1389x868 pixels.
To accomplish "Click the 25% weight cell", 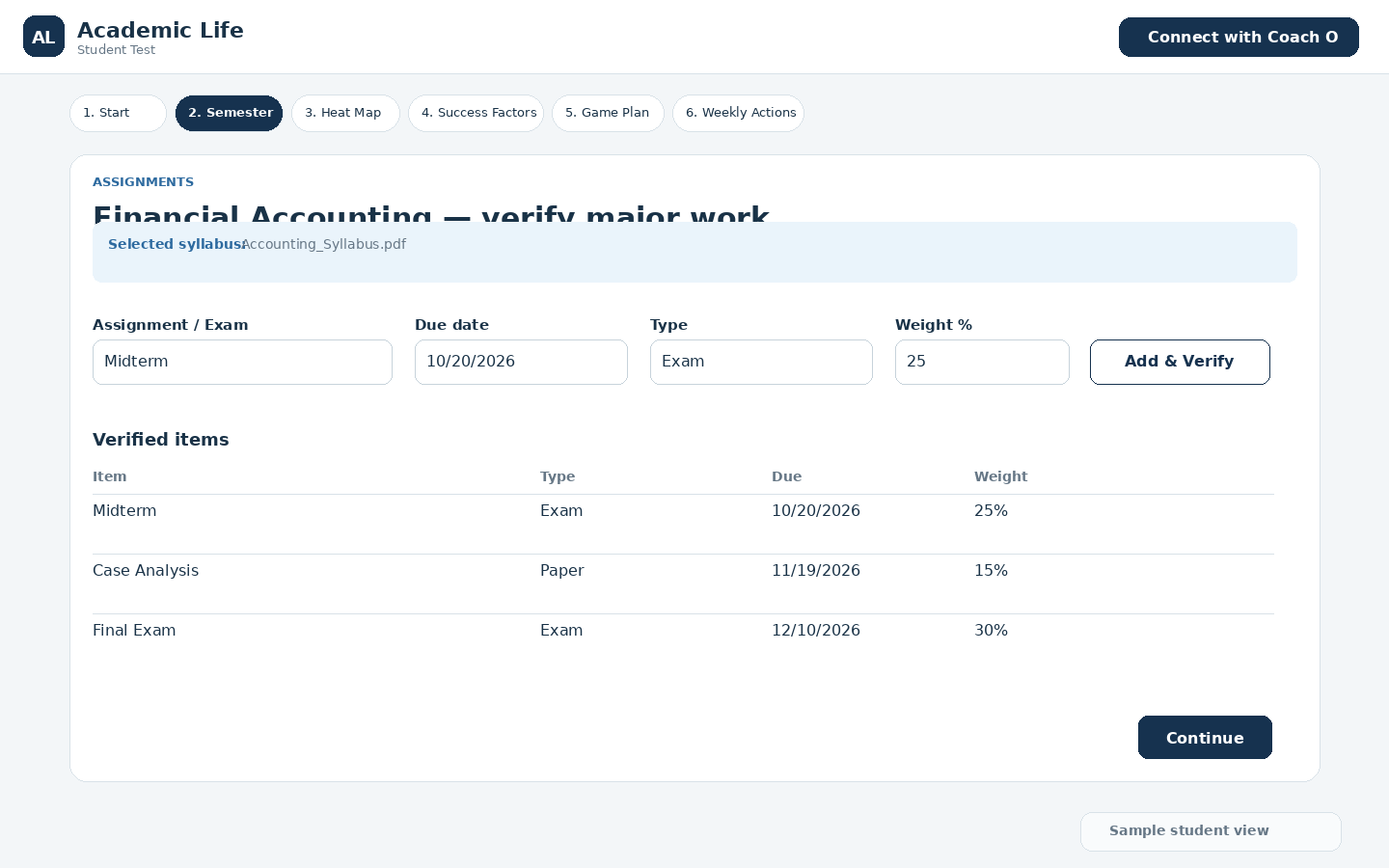I will (991, 510).
